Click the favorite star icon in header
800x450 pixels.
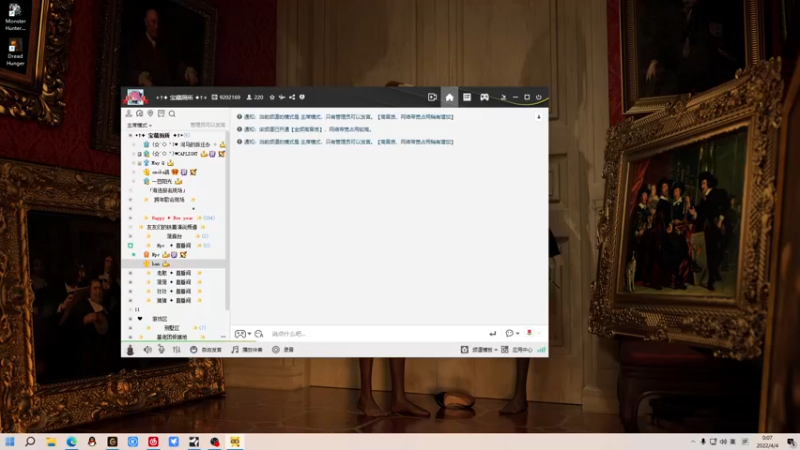(272, 97)
